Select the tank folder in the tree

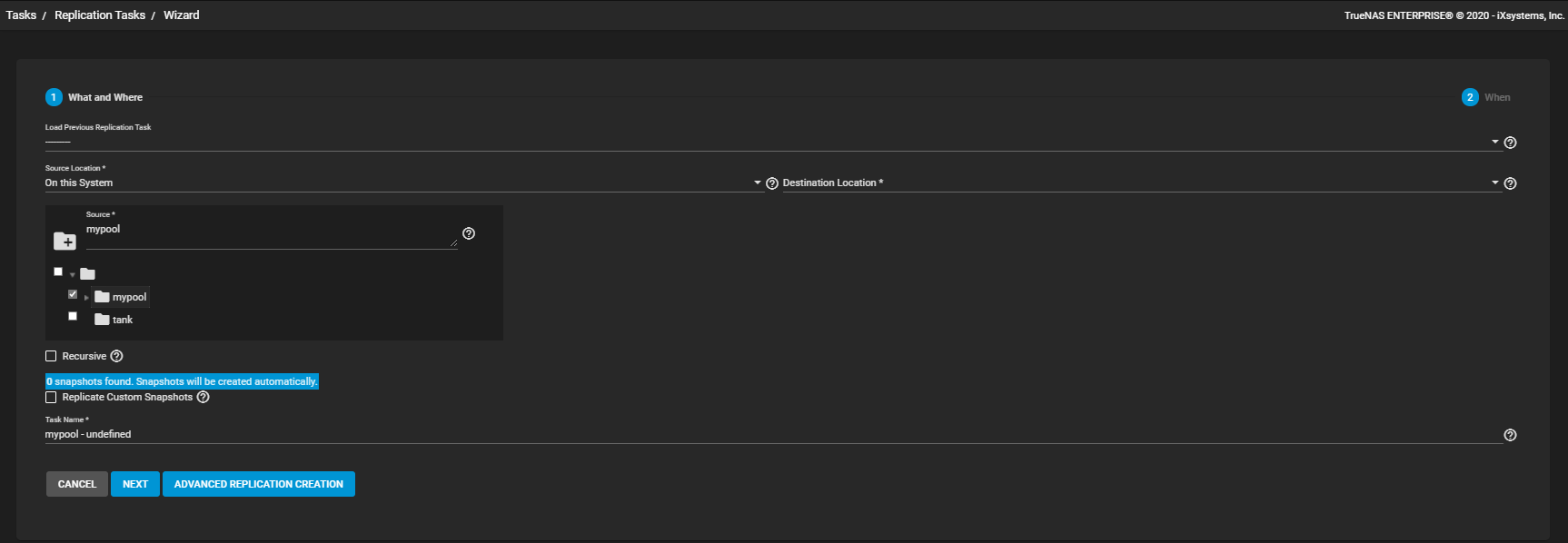(122, 320)
